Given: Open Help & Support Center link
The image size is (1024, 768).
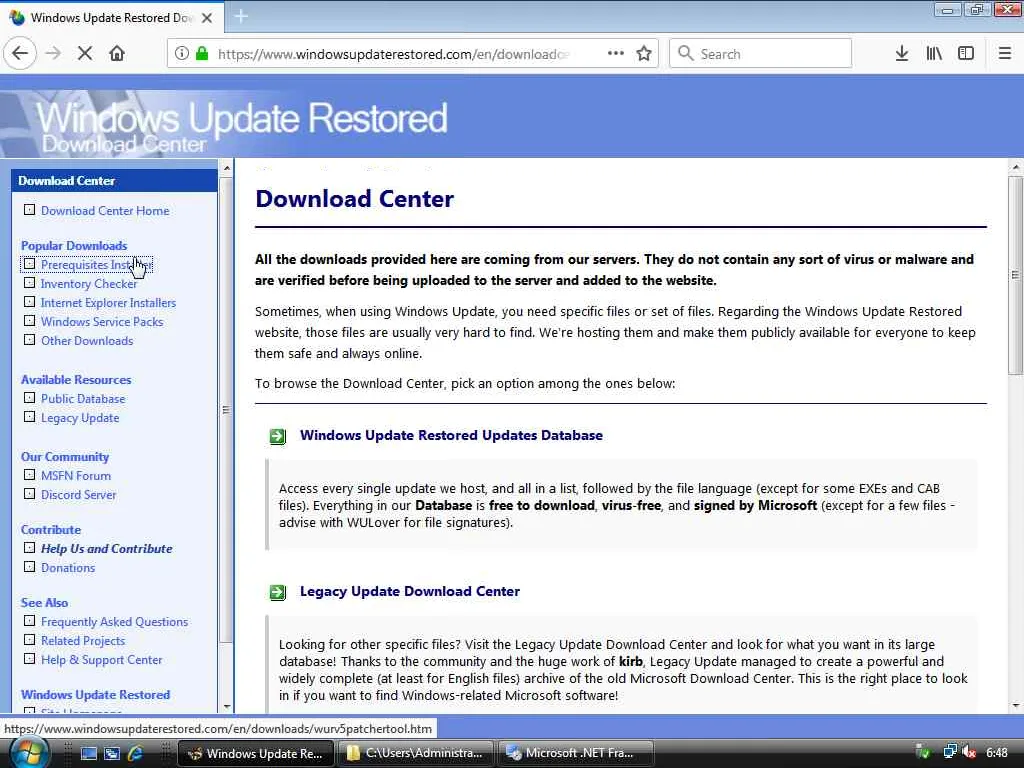Looking at the screenshot, I should point(101,660).
